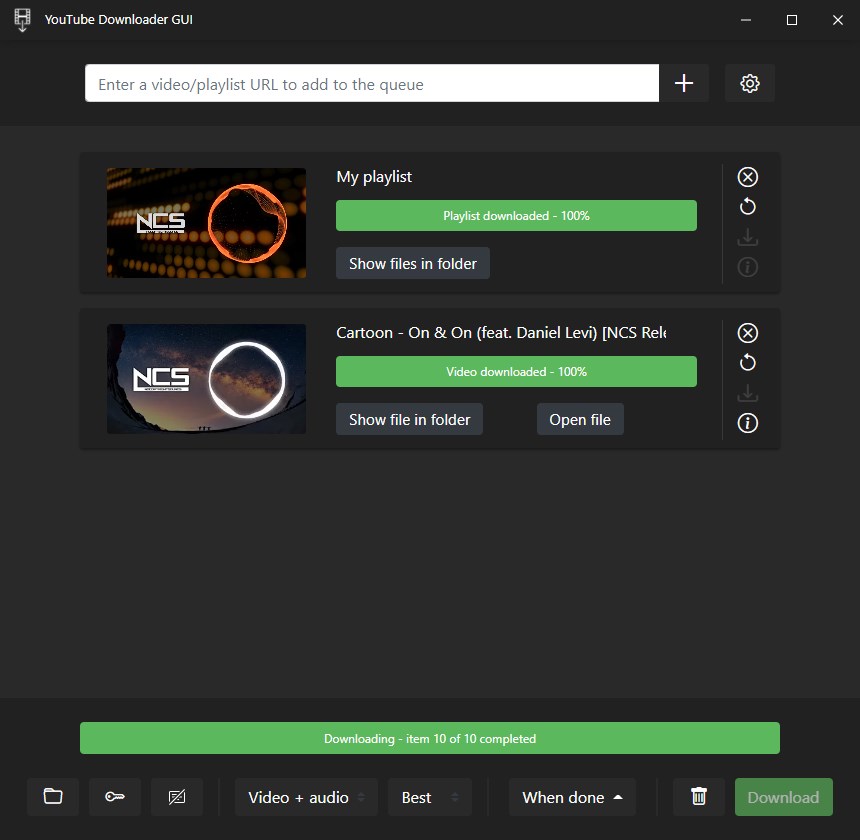Image resolution: width=860 pixels, height=840 pixels.
Task: Click download arrow icon for My playlist
Action: (748, 237)
